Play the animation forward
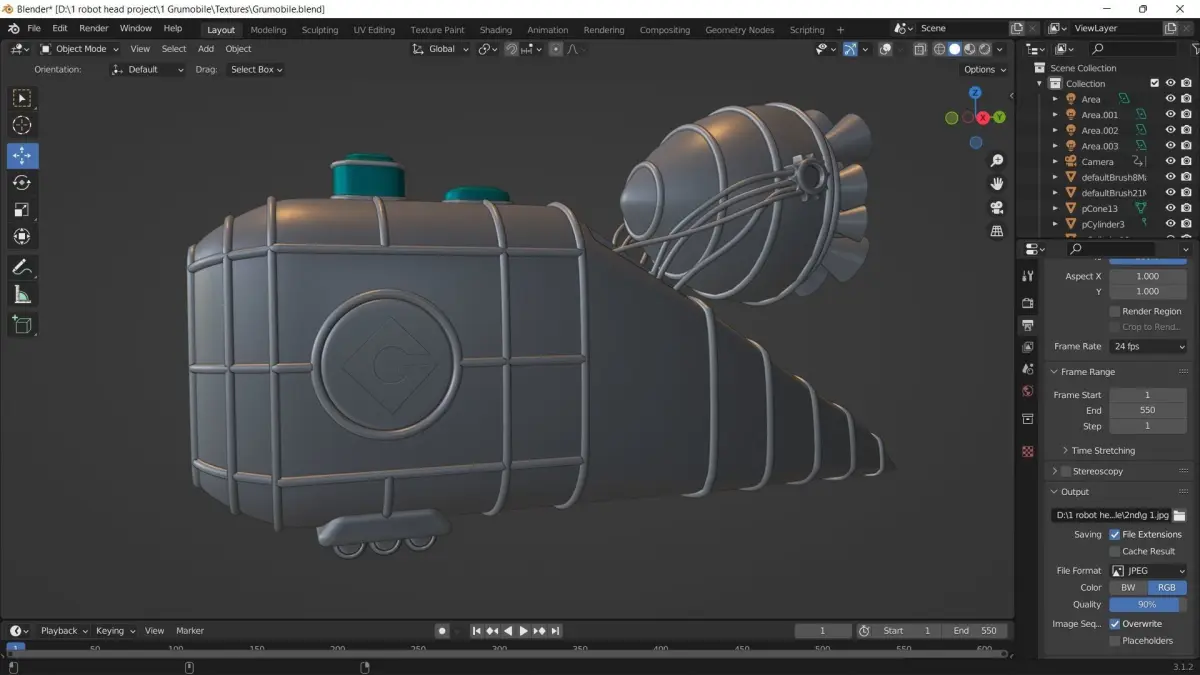 click(x=523, y=631)
